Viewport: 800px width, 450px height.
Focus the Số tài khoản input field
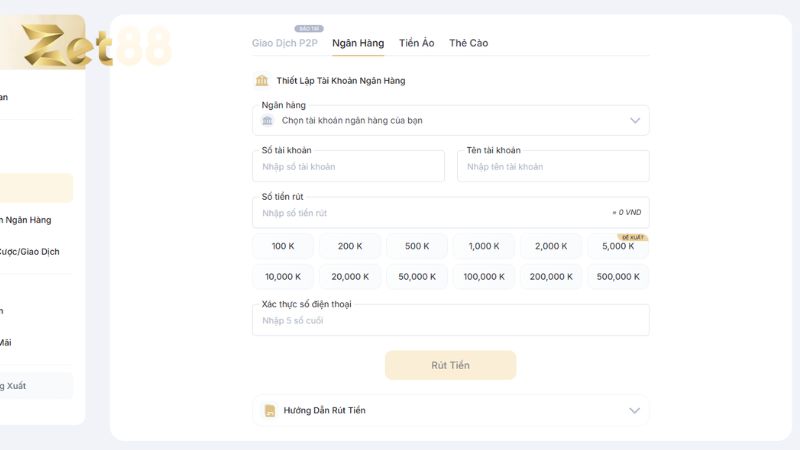[x=348, y=166]
